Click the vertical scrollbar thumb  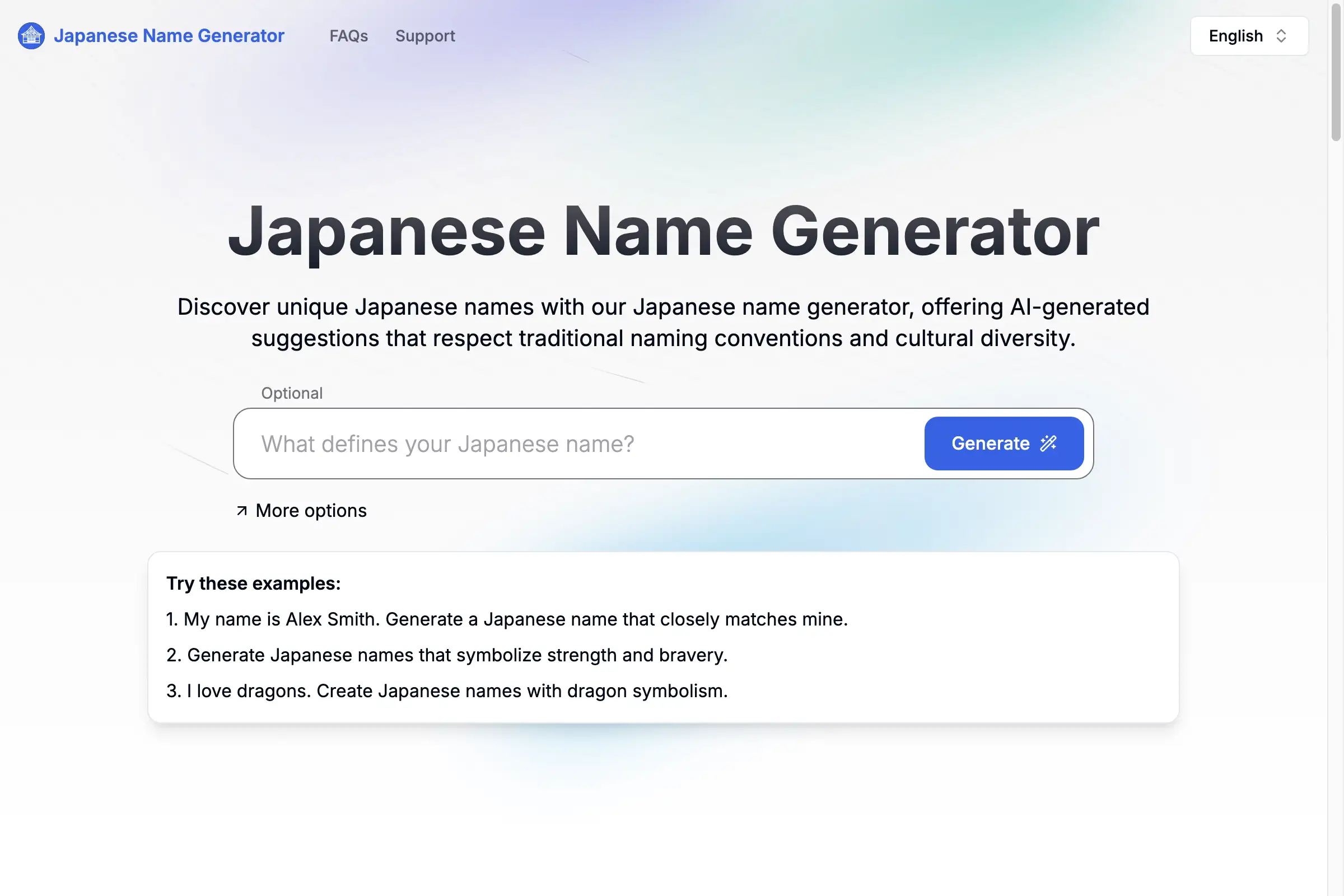(1336, 72)
